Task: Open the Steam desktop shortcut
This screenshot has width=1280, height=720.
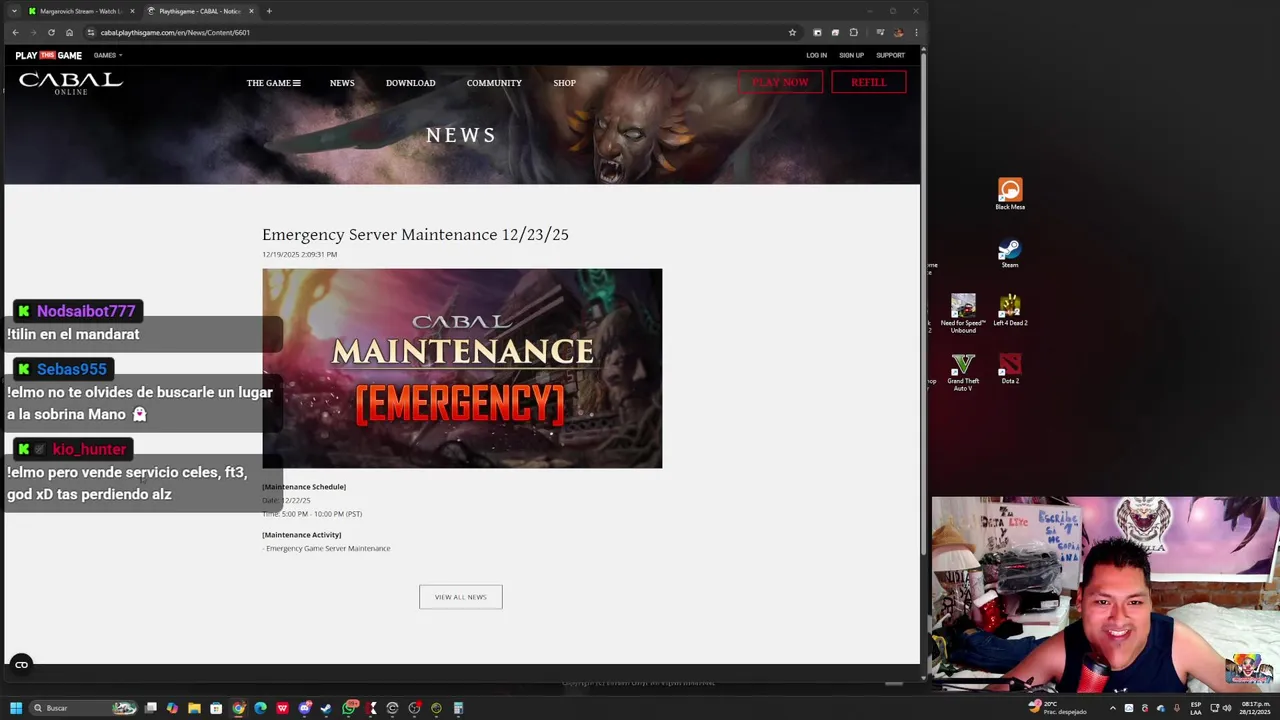Action: tap(1010, 253)
